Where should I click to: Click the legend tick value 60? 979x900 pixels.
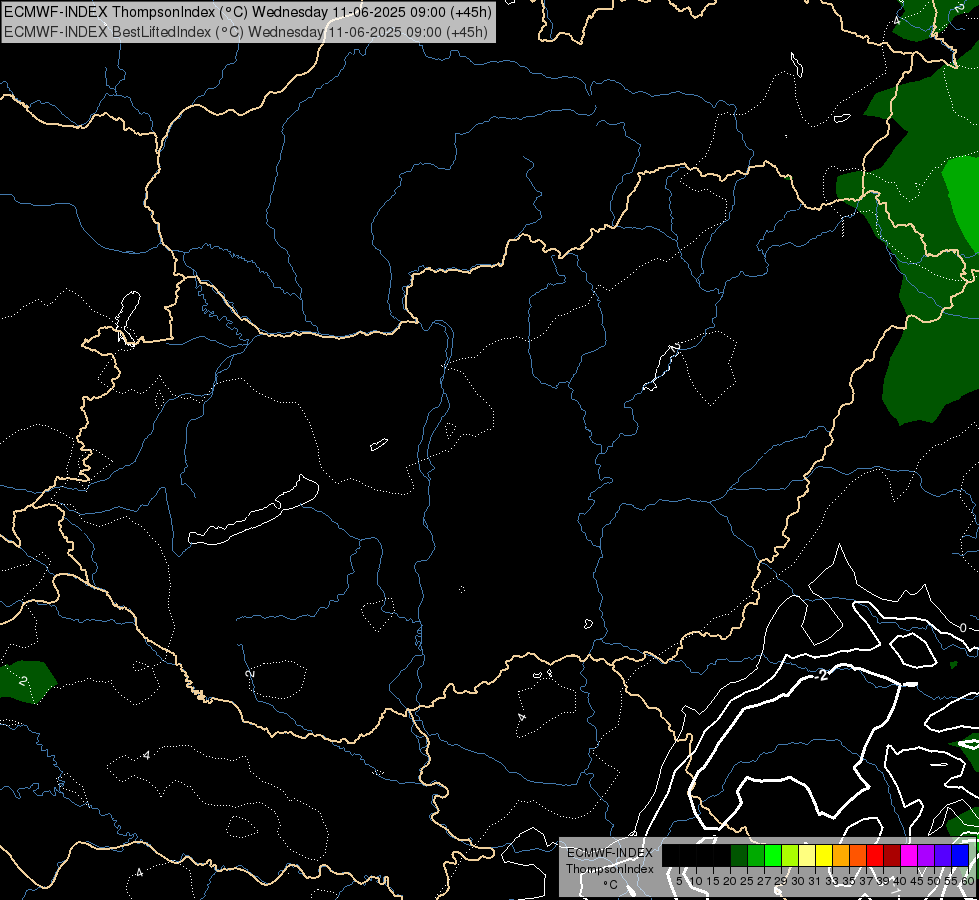(968, 881)
